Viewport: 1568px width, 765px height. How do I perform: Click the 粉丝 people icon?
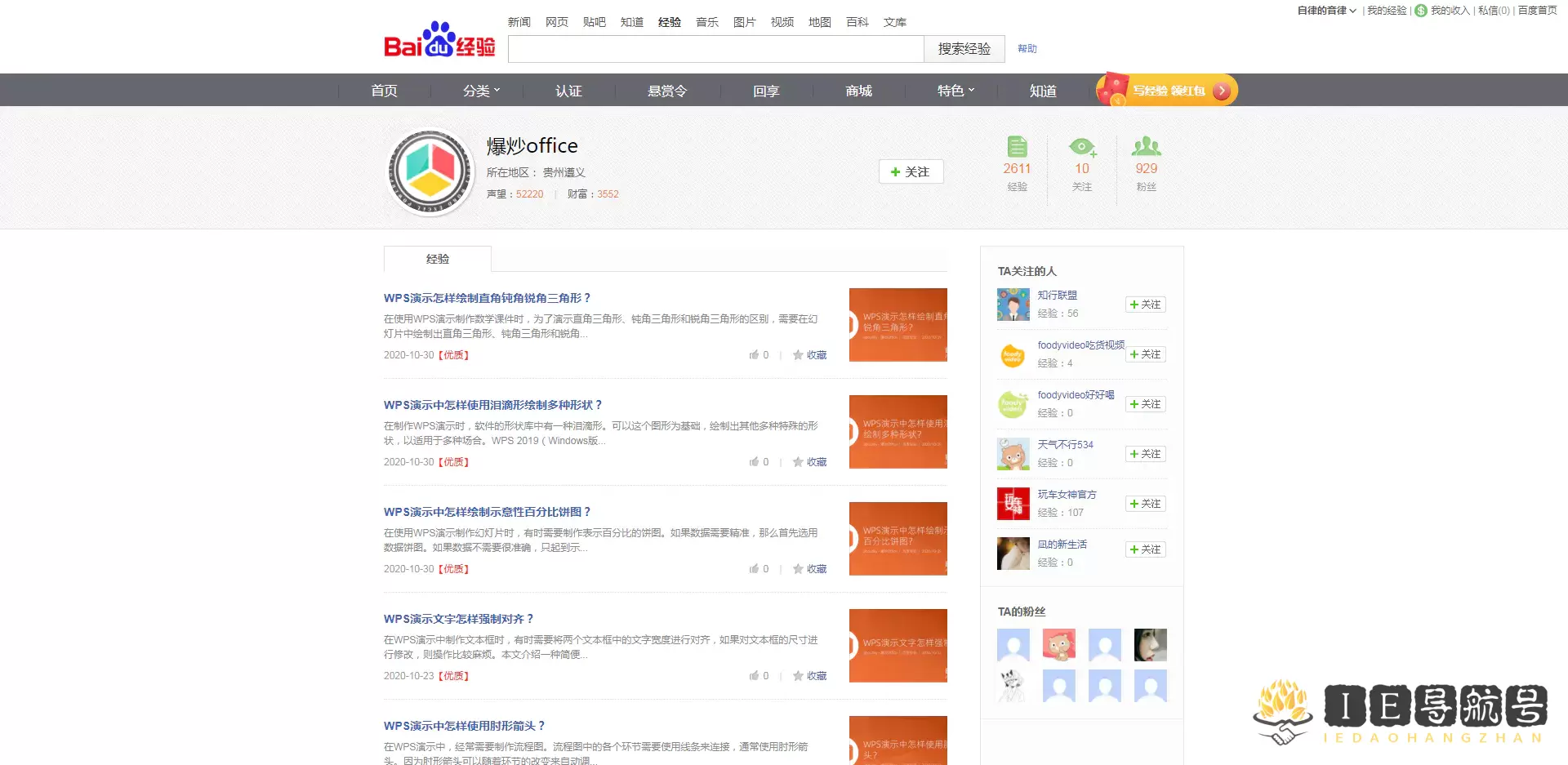click(x=1147, y=148)
